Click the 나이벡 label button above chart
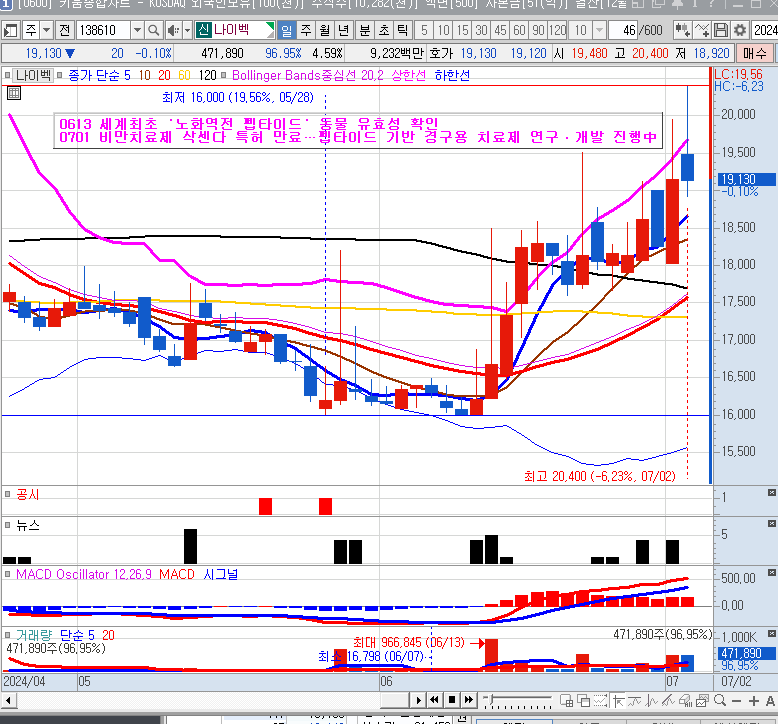The image size is (778, 724). coord(32,75)
